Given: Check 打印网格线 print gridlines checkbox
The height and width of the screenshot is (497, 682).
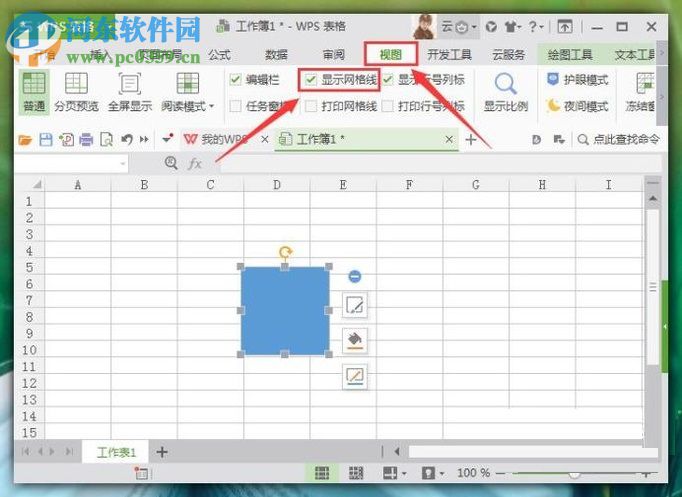Looking at the screenshot, I should coord(311,106).
